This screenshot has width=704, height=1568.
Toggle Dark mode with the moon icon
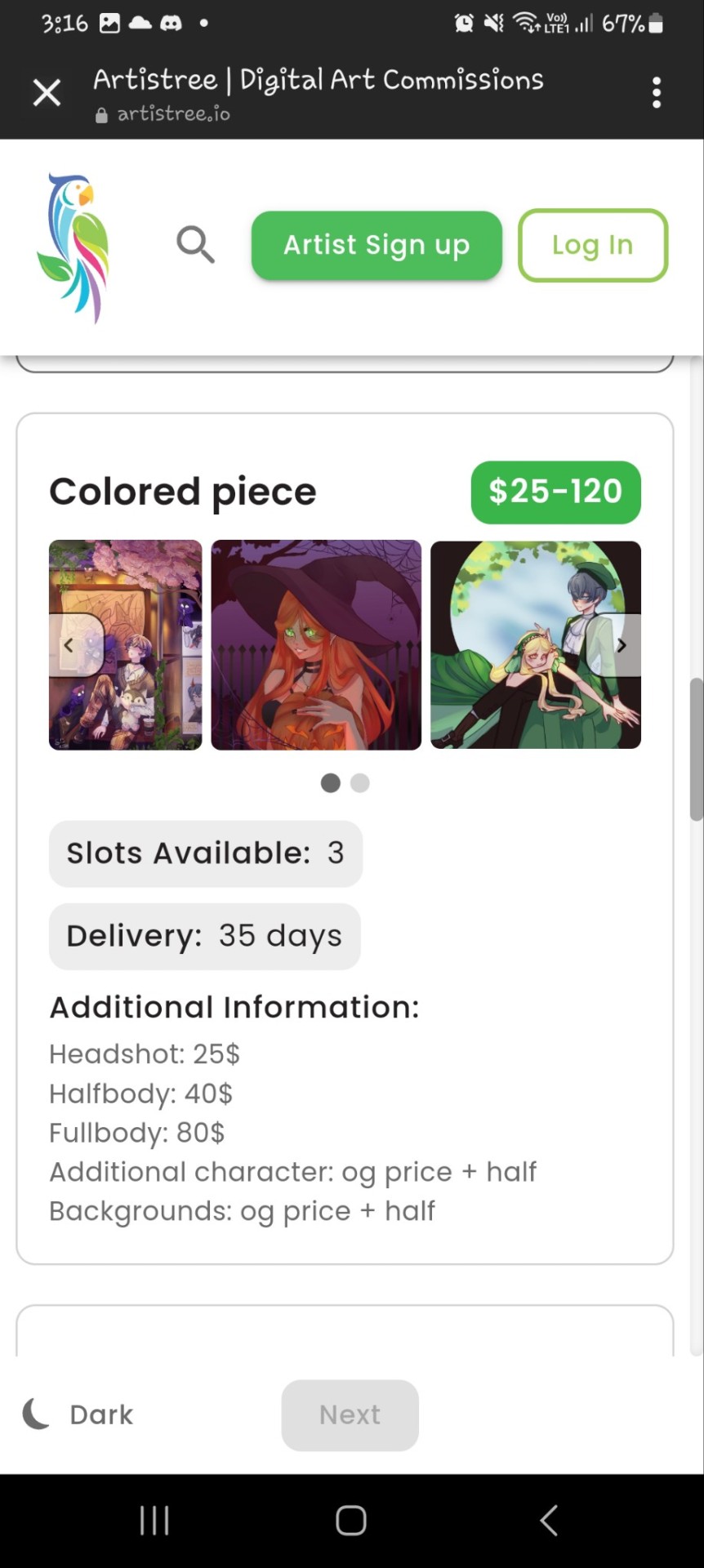(x=37, y=1414)
